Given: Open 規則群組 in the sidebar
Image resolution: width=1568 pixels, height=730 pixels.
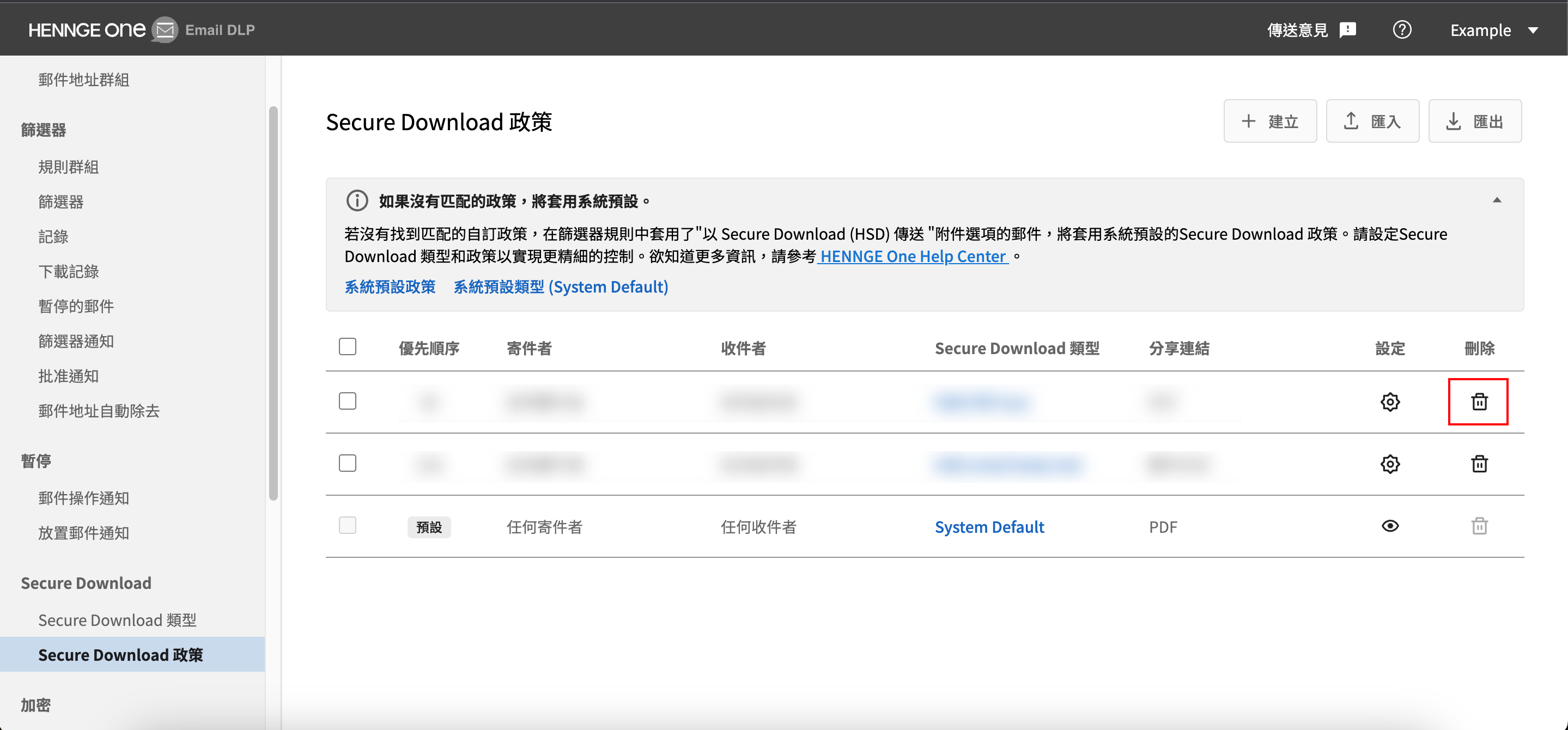Looking at the screenshot, I should click(69, 167).
